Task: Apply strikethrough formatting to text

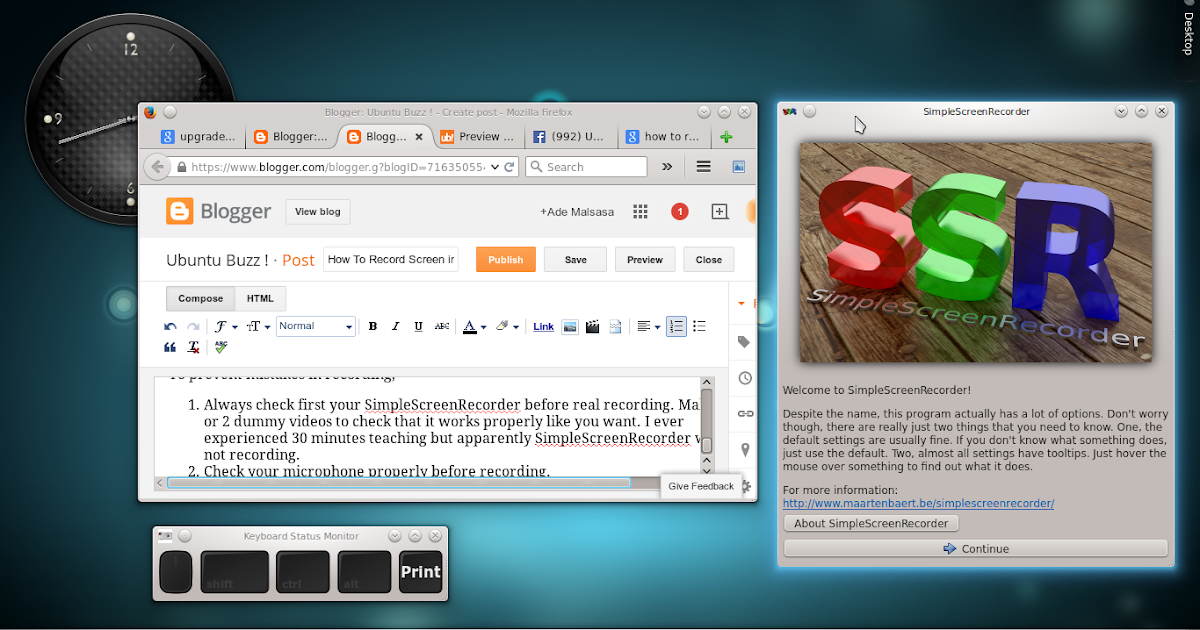Action: [442, 326]
